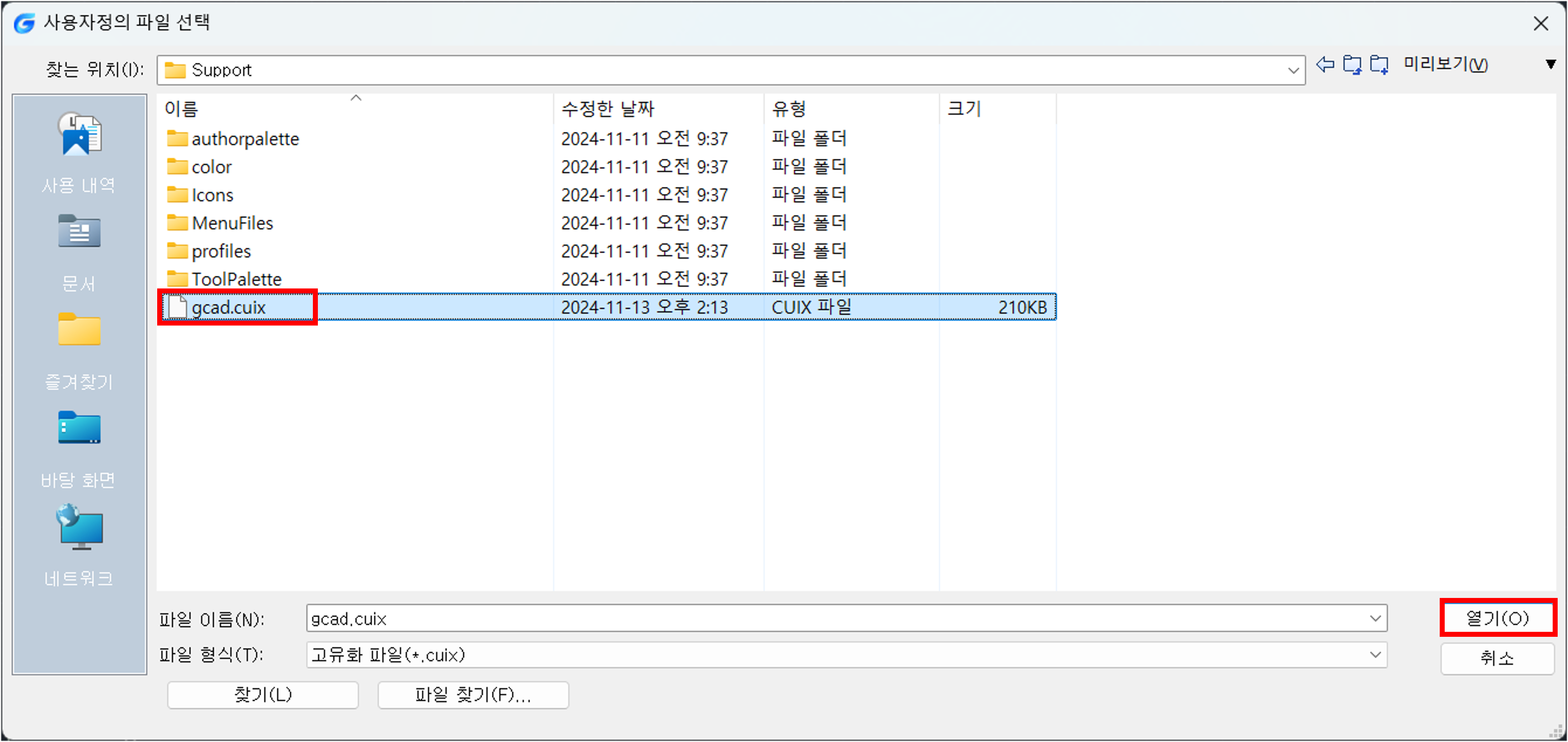The width and height of the screenshot is (1568, 742).
Task: Click the 파일 찾기(F)... button
Action: [x=473, y=695]
